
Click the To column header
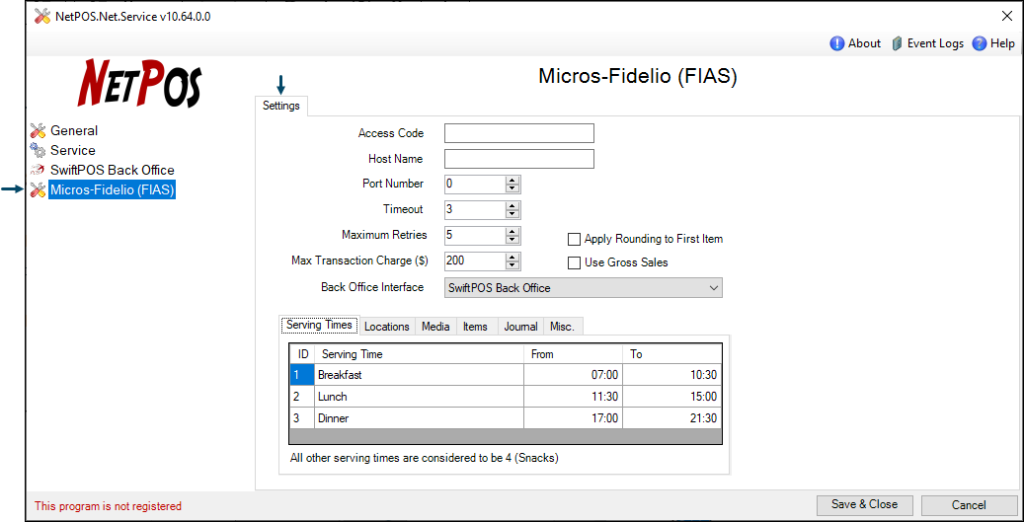pos(672,354)
